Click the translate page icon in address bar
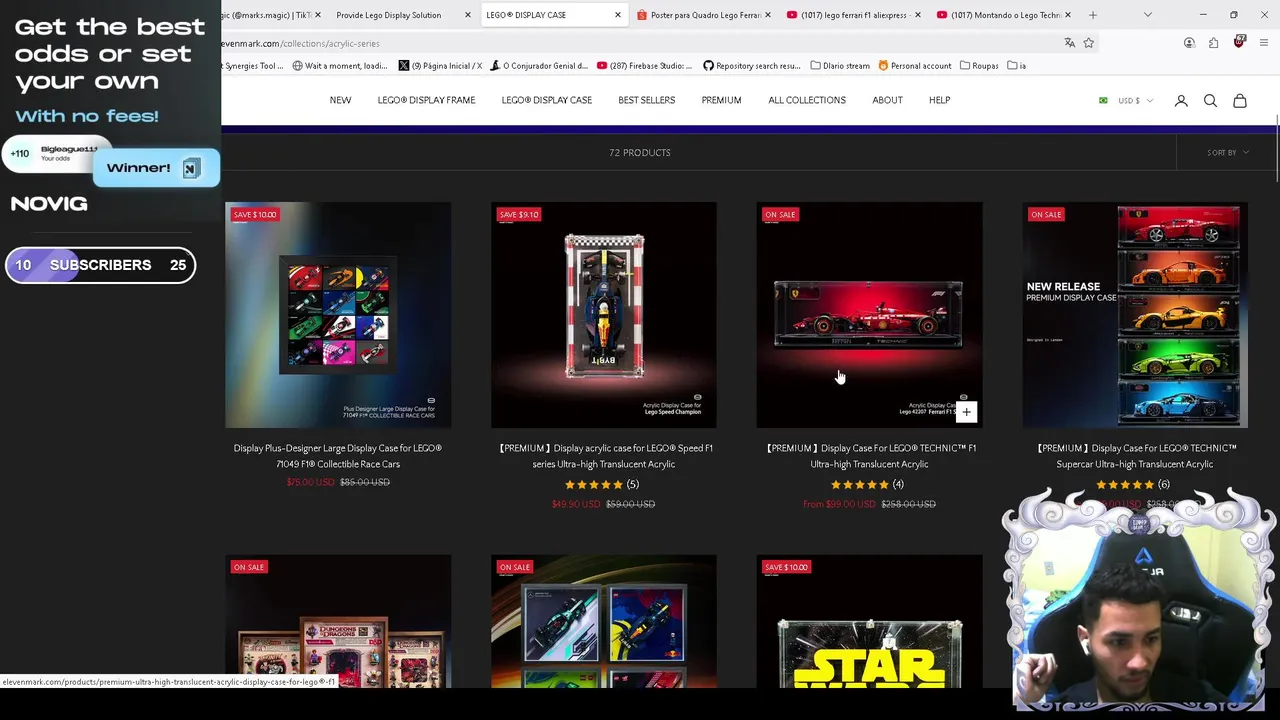The width and height of the screenshot is (1280, 720). click(x=1069, y=43)
